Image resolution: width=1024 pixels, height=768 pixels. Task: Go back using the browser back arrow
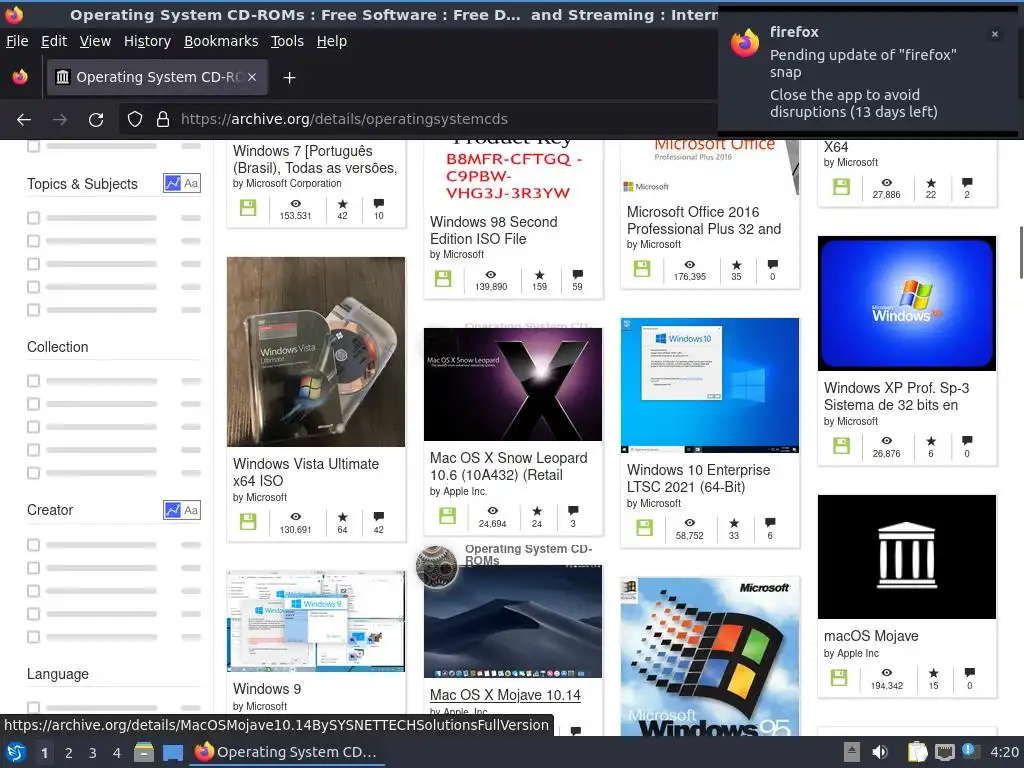(24, 119)
